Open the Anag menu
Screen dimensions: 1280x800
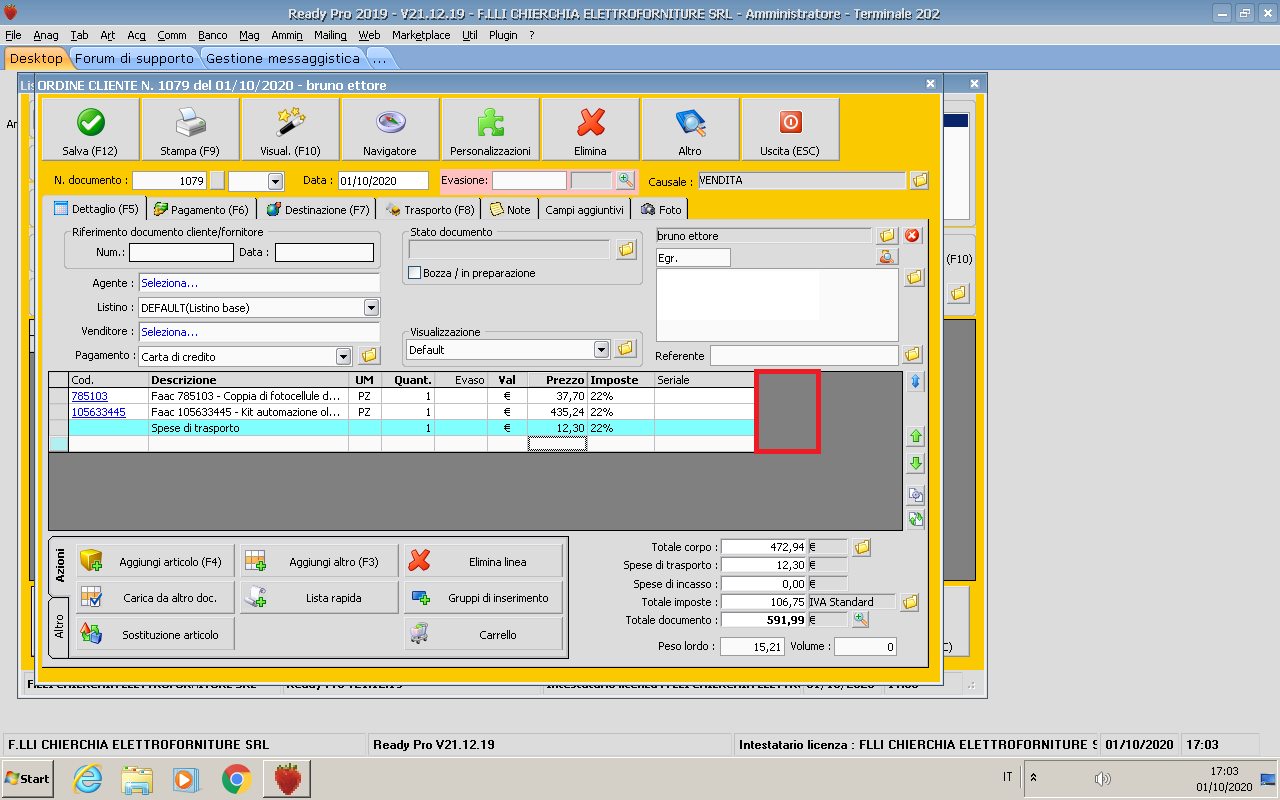tap(46, 35)
